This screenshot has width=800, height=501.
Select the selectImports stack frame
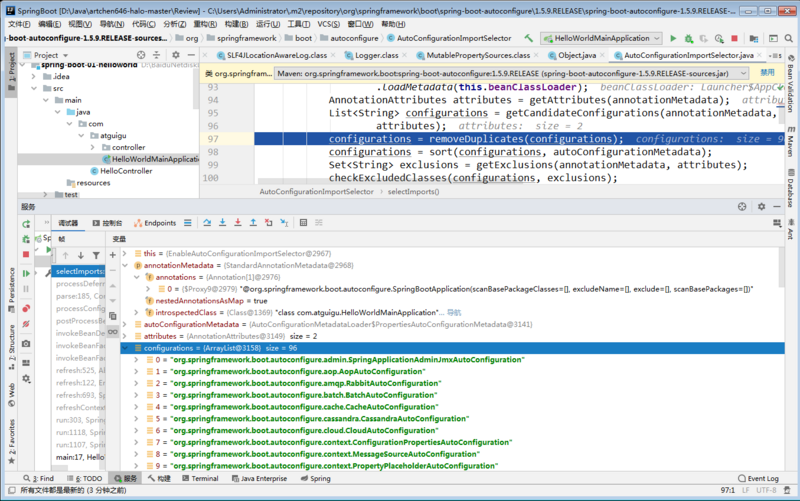(79, 271)
